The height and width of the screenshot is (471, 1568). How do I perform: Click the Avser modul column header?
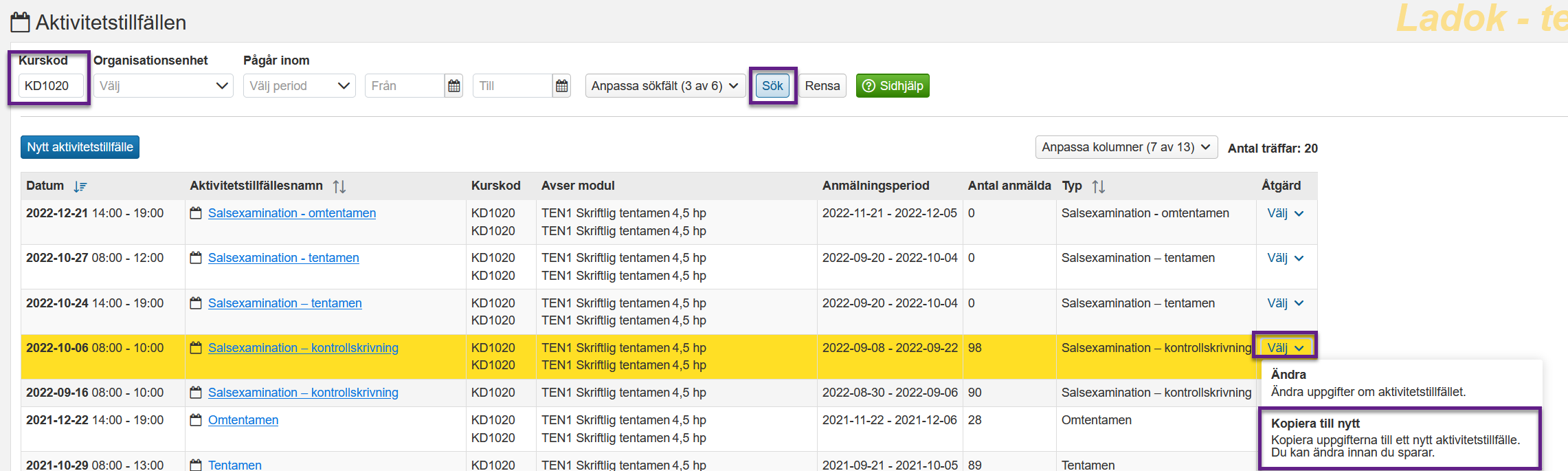(578, 186)
